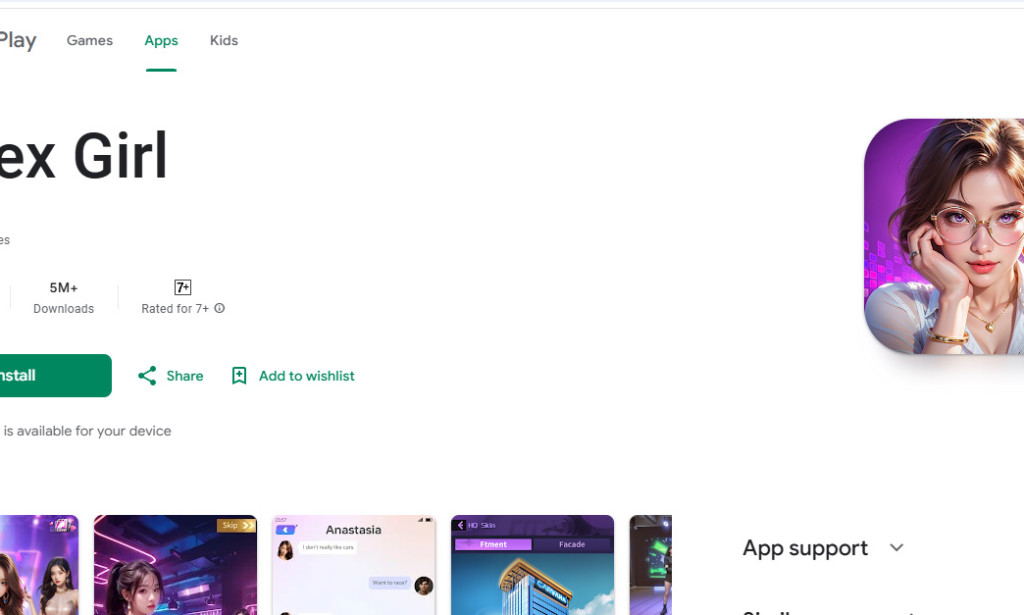
Task: Click the Share label text
Action: tap(184, 375)
